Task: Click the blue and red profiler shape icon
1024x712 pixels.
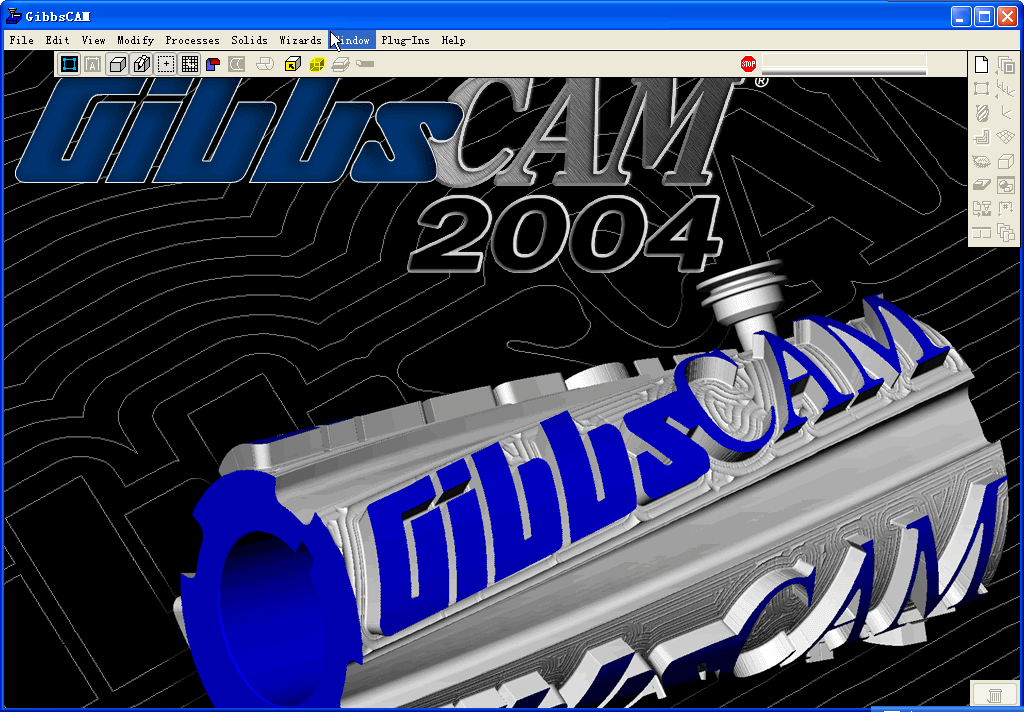Action: pos(213,64)
